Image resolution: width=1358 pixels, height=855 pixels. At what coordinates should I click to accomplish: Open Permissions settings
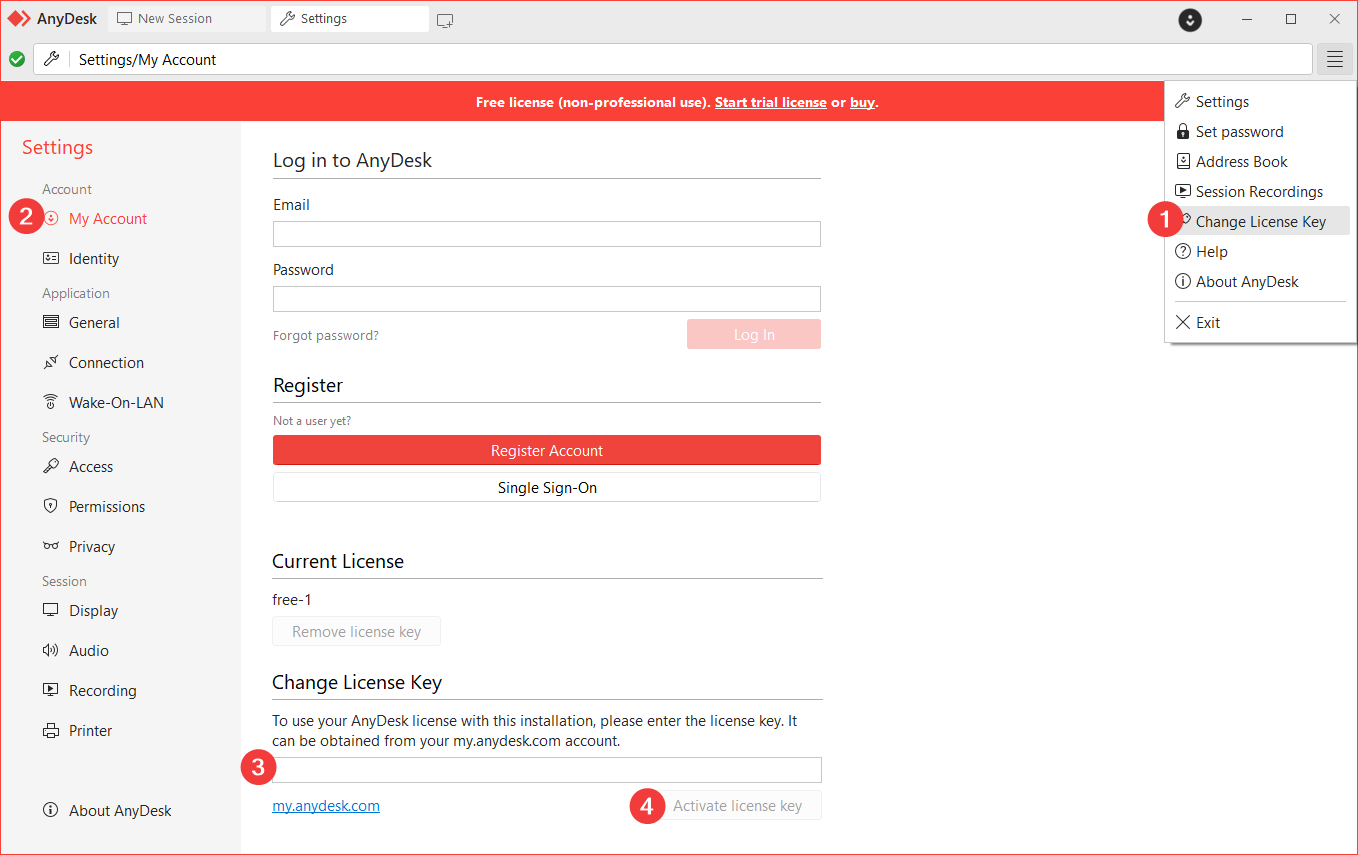107,506
